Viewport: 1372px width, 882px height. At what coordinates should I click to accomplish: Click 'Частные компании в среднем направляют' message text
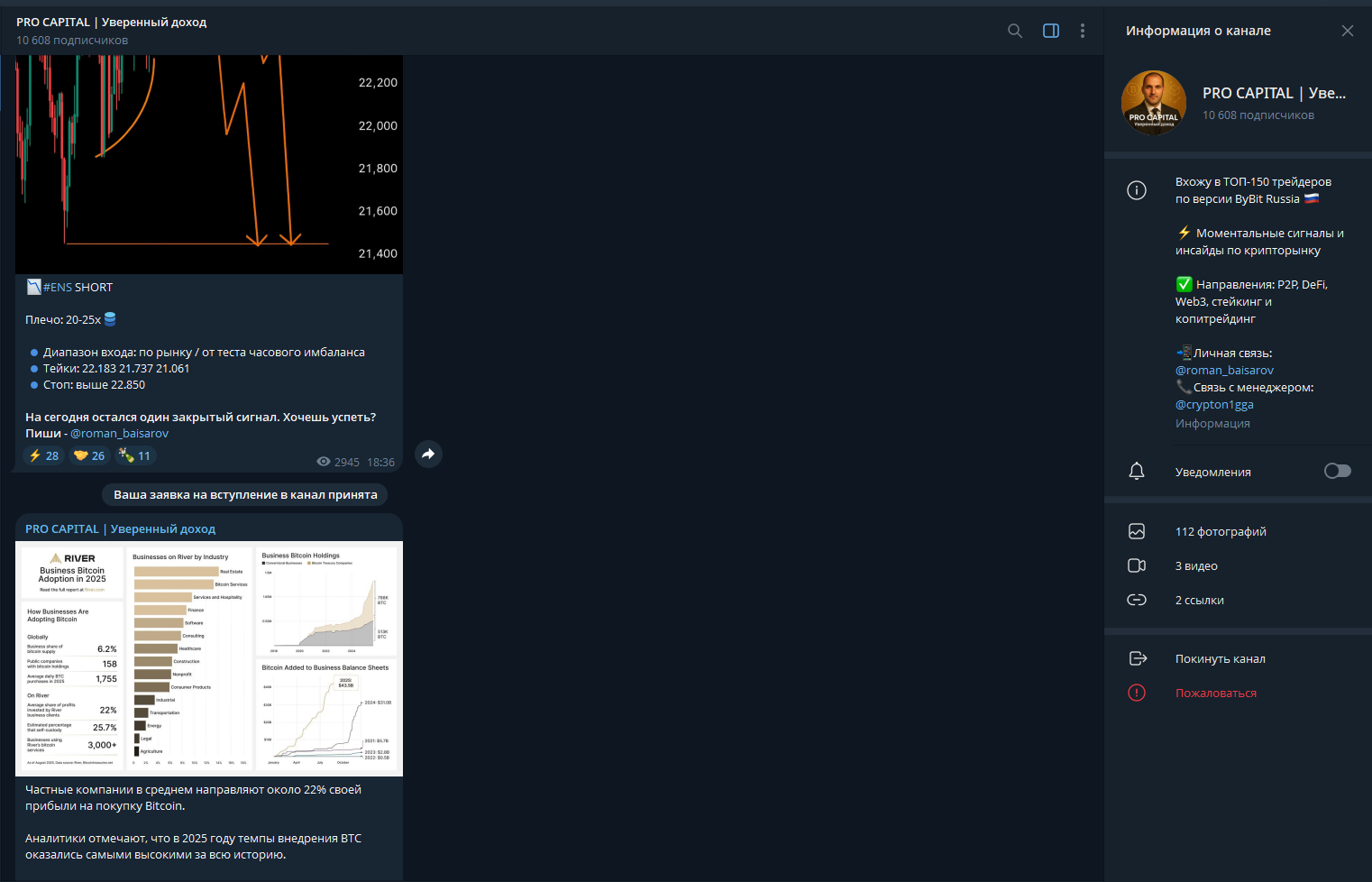[x=193, y=797]
